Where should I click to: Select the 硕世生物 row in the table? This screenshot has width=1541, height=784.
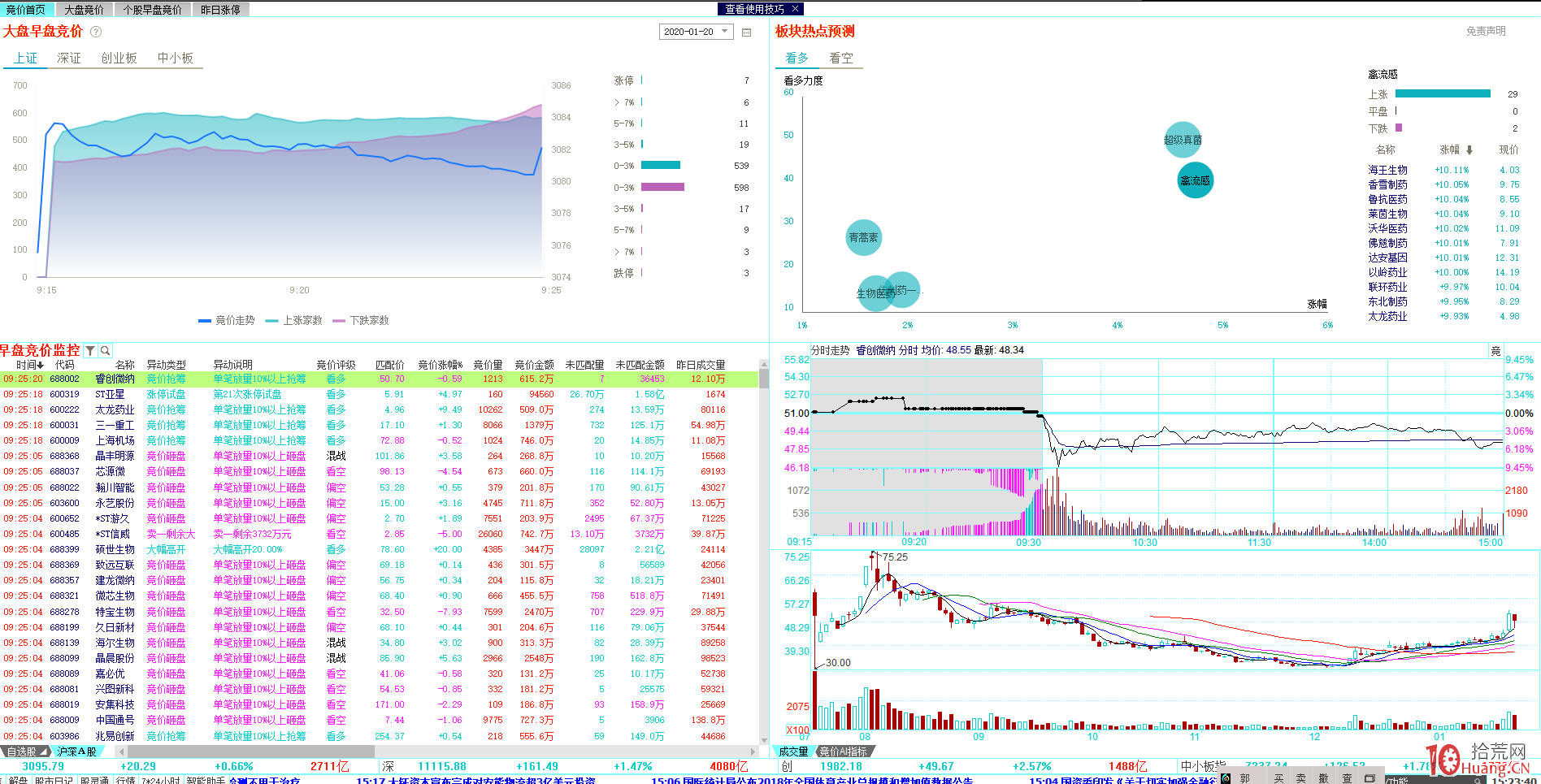(x=380, y=549)
